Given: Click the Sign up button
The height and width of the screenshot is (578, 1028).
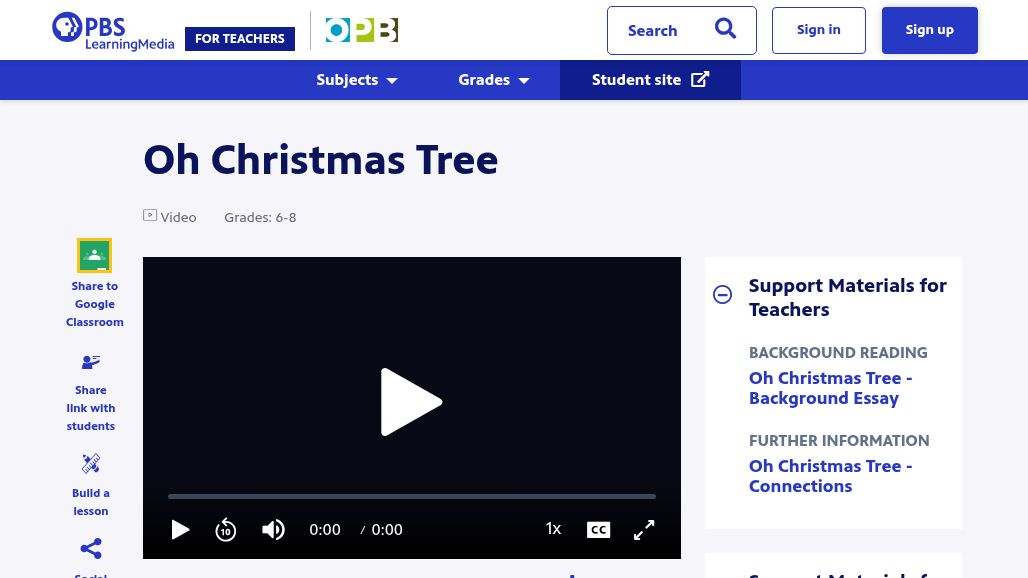Looking at the screenshot, I should [930, 30].
